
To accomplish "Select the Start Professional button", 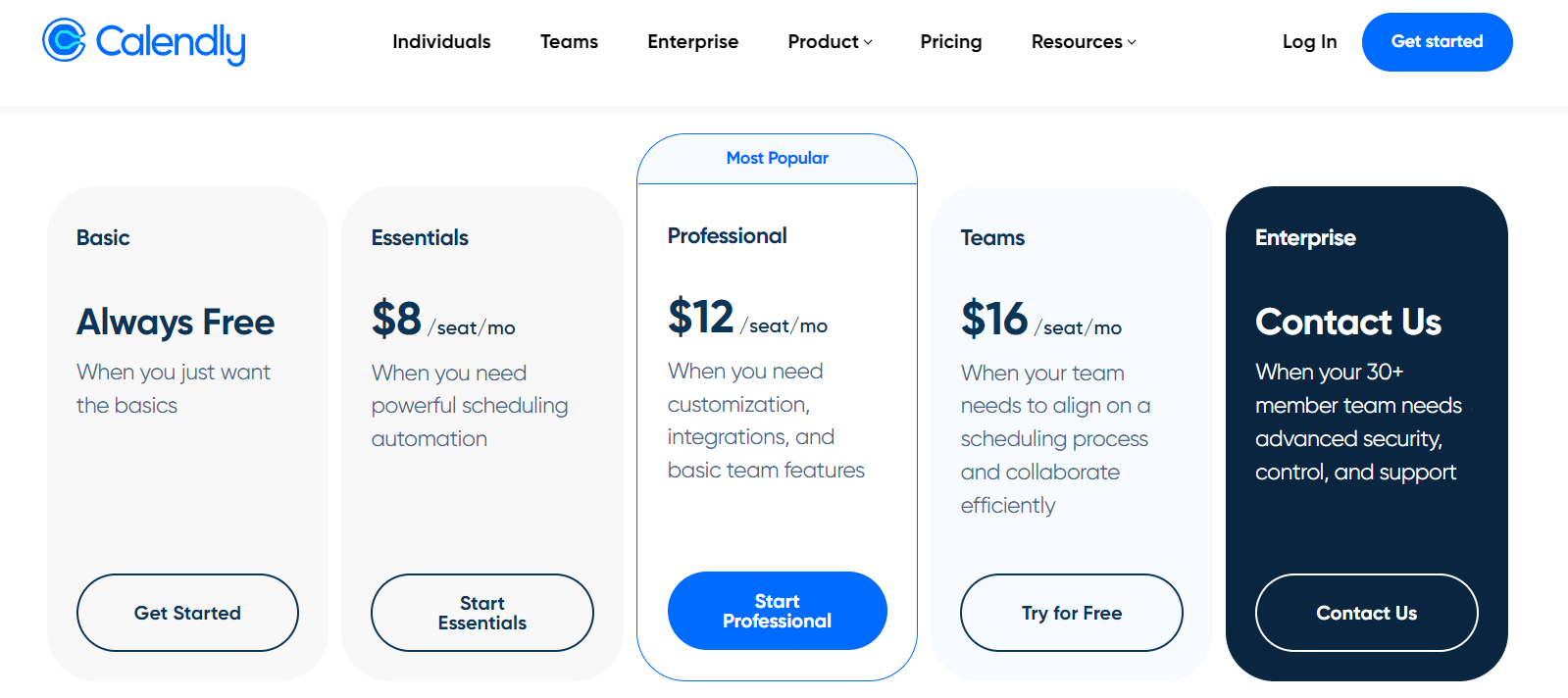I will (777, 611).
